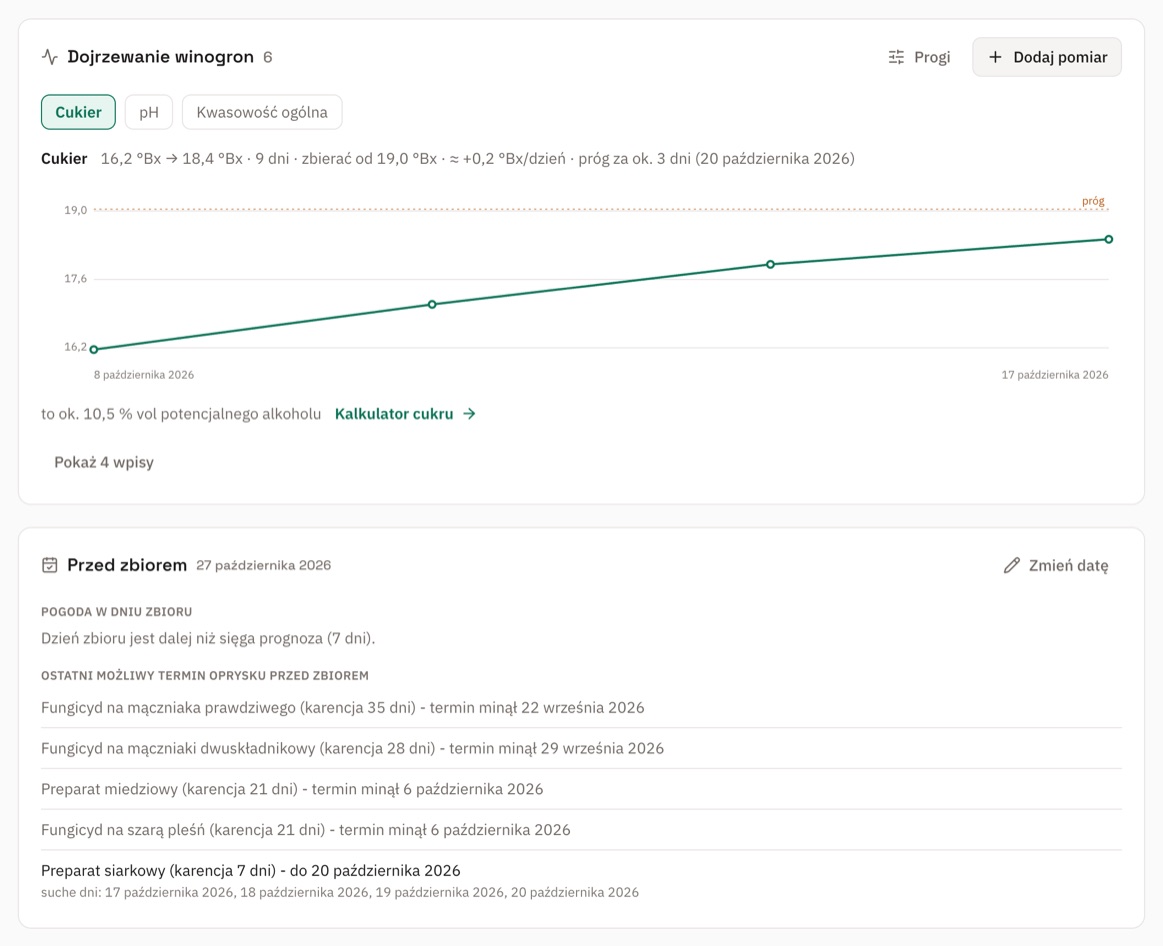Select the Fungicyd na szarą pleśń row
Image resolution: width=1163 pixels, height=946 pixels.
pos(582,830)
